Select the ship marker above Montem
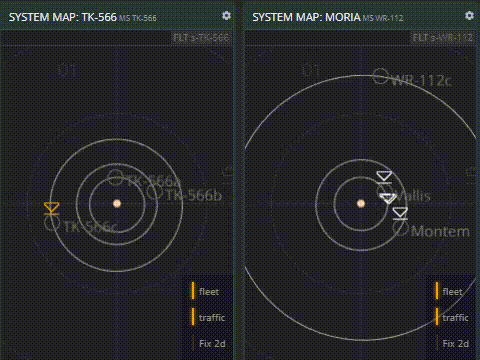Viewport: 480px width, 360px height. (x=400, y=214)
